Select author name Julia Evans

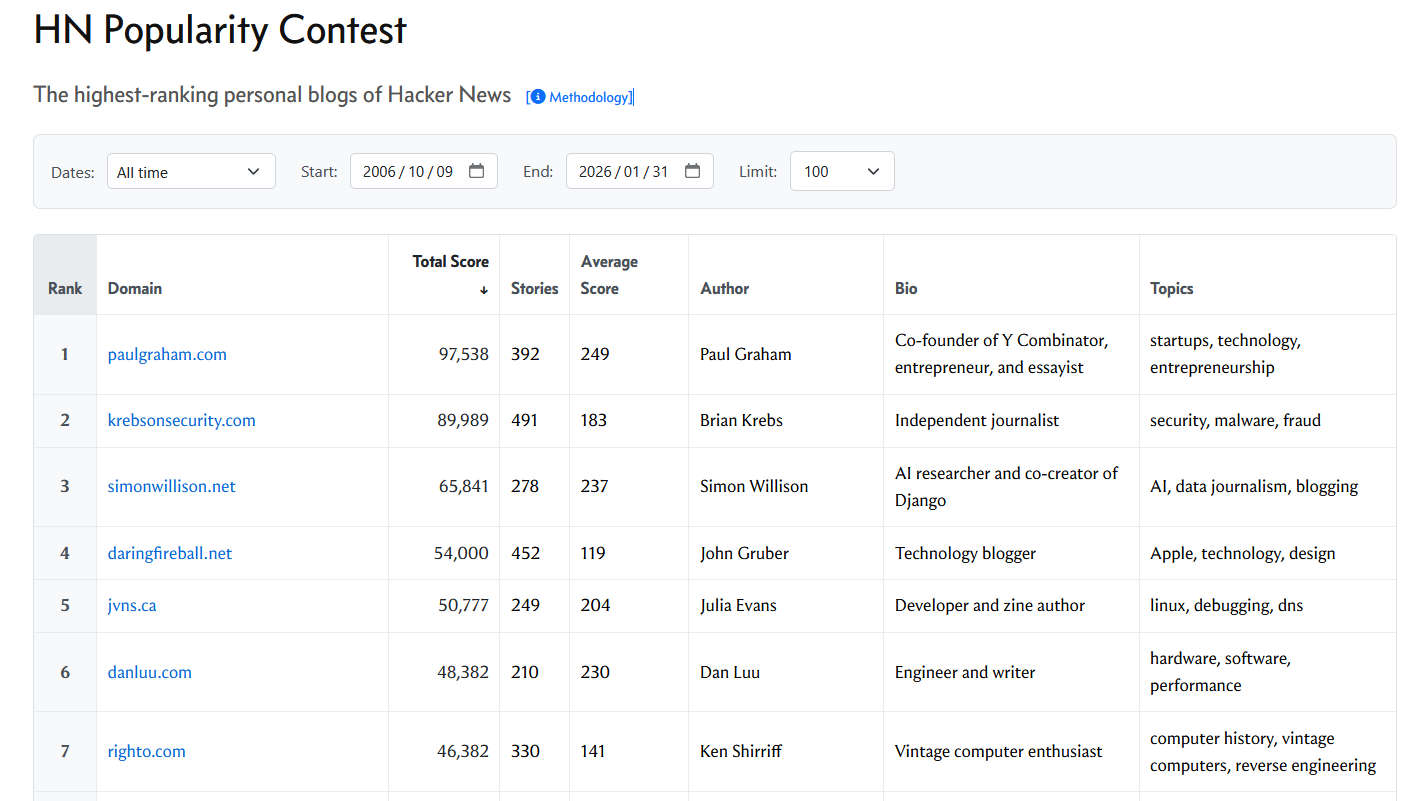pos(738,605)
